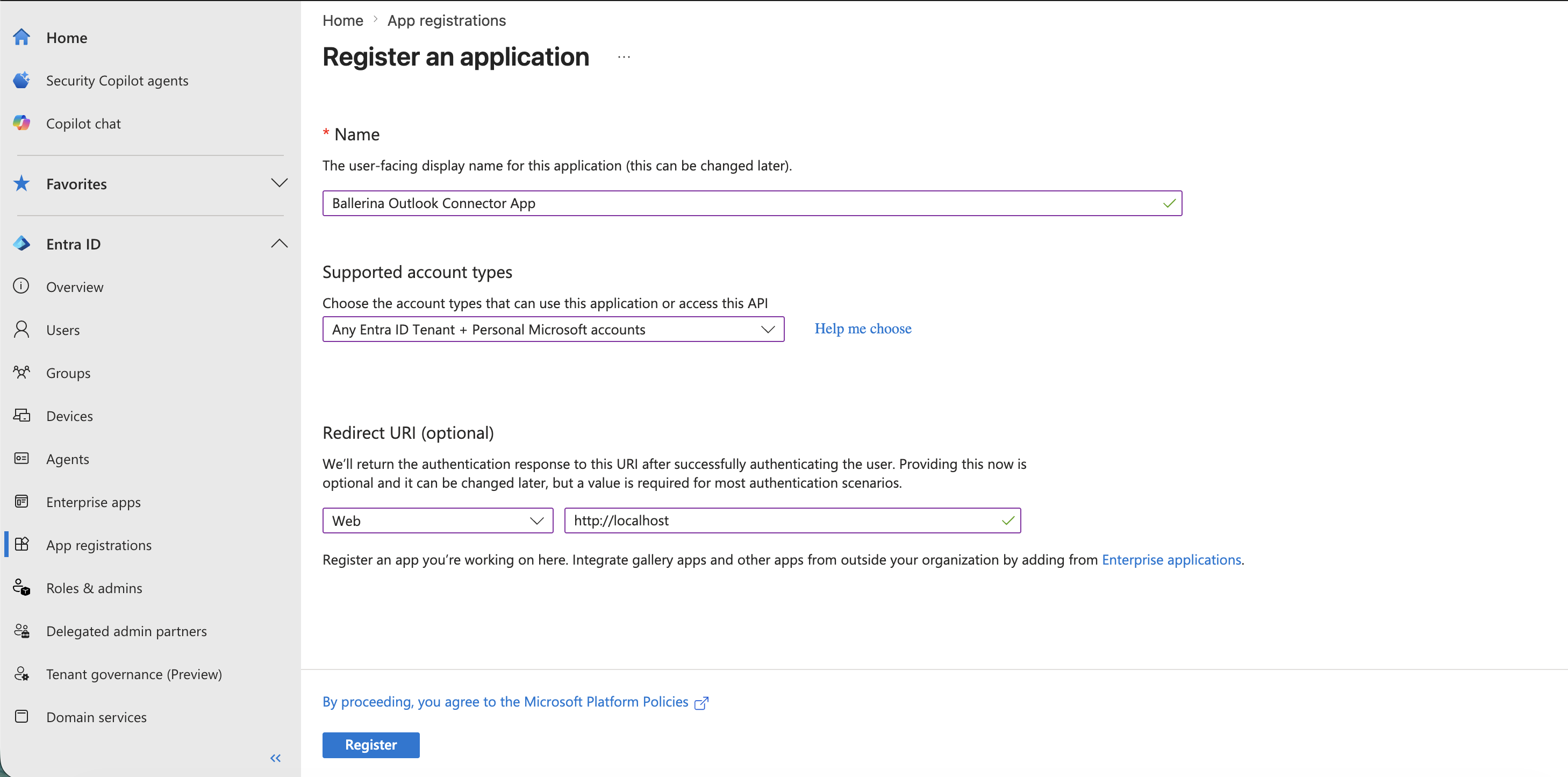1568x777 pixels.
Task: Click the Roles & admins icon
Action: pyautogui.click(x=22, y=588)
